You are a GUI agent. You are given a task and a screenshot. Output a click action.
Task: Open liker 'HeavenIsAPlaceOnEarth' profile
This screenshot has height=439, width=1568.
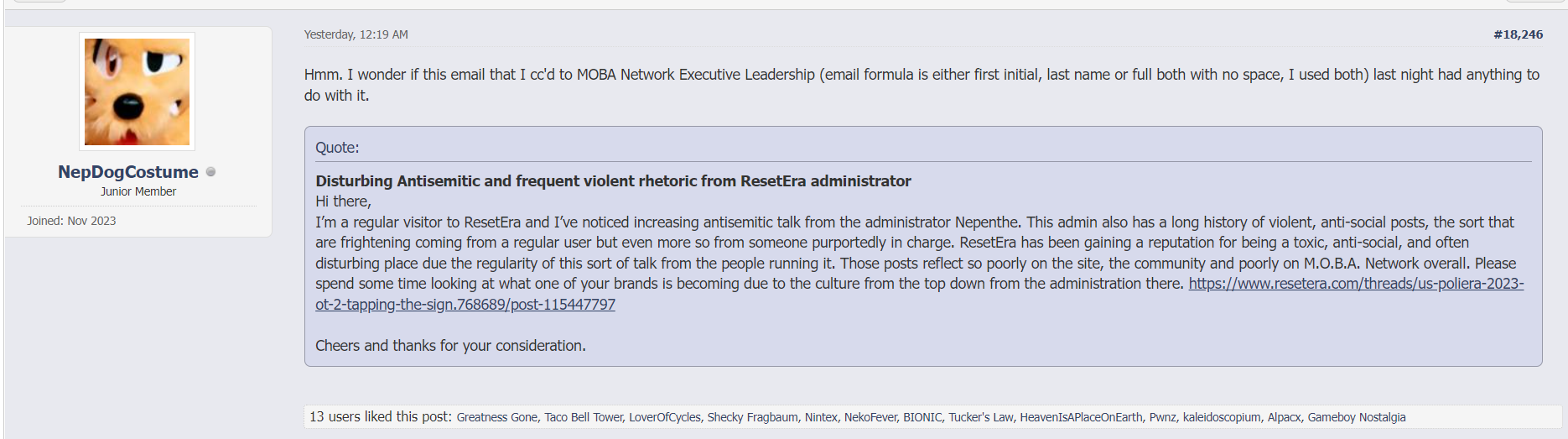tap(1081, 417)
